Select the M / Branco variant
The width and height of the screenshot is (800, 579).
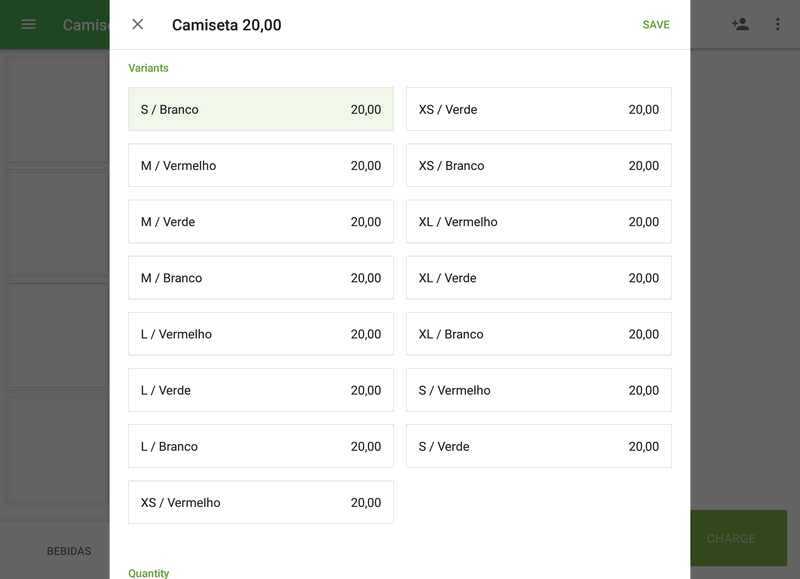[x=261, y=278]
